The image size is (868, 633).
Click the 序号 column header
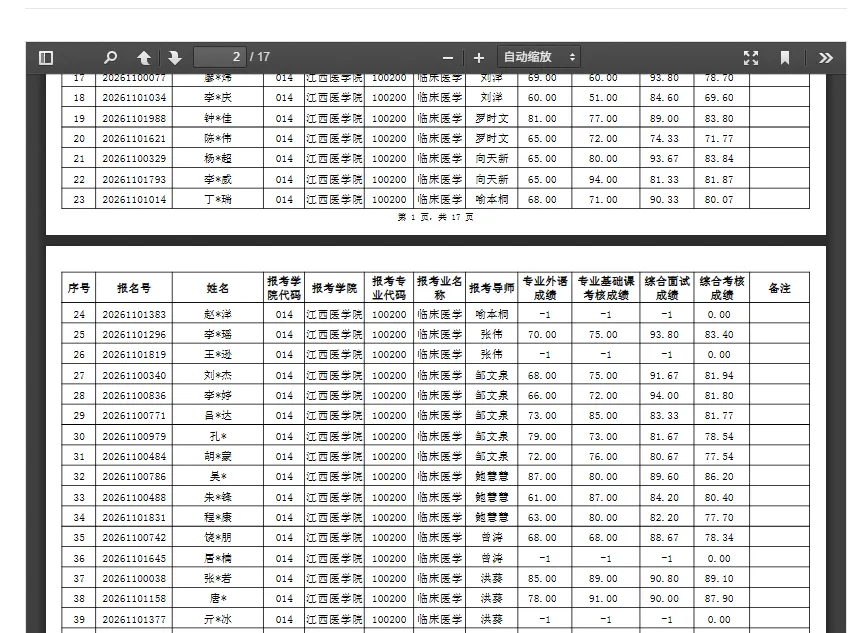(79, 288)
